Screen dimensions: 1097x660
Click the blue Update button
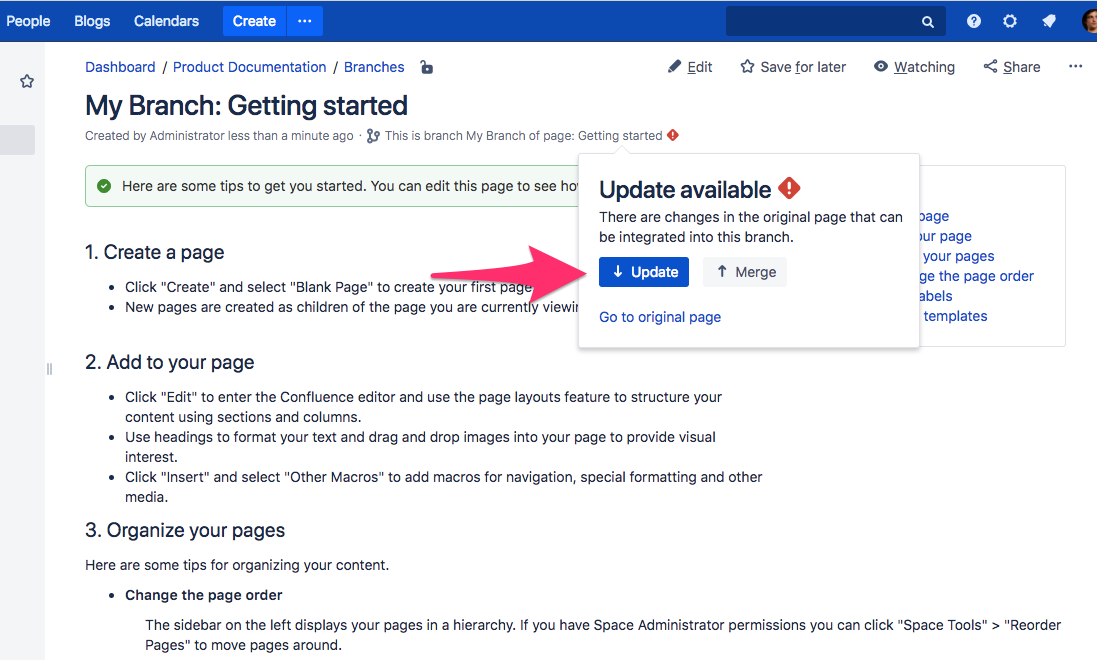644,272
